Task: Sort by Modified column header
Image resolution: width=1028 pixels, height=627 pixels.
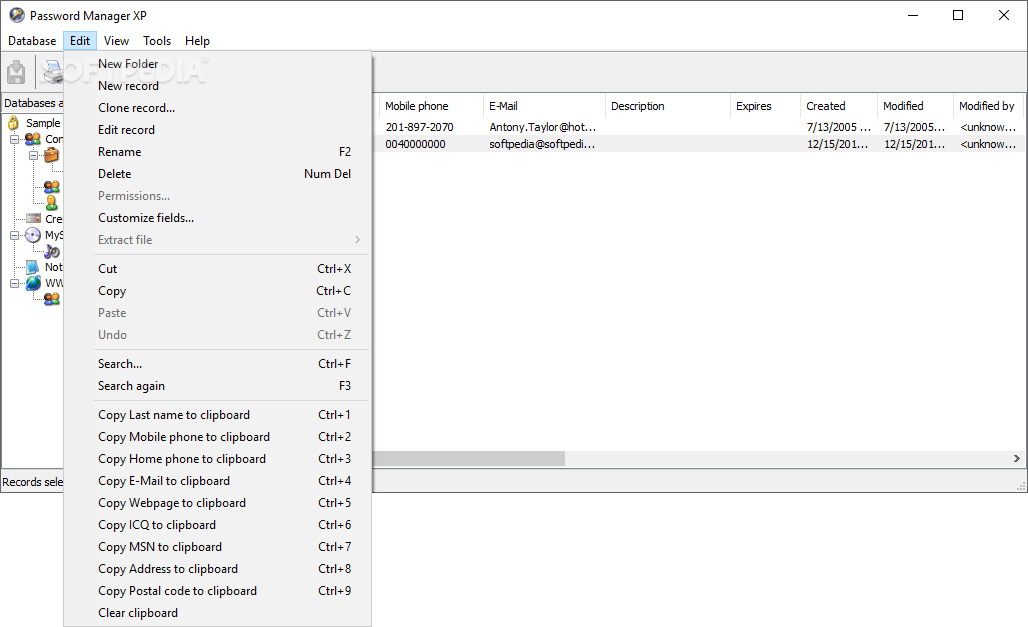Action: click(915, 106)
